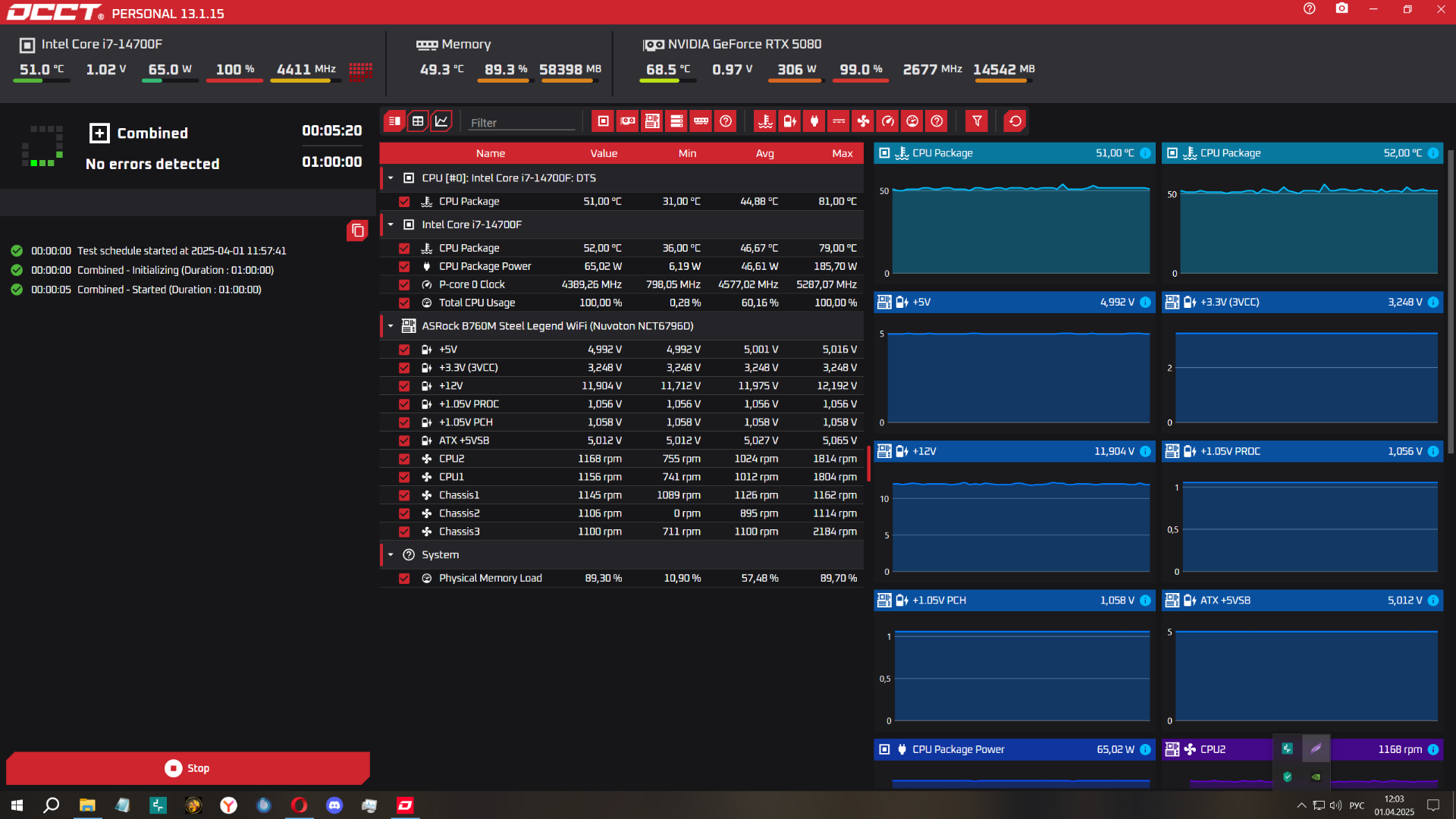Open the Memory summary panel header
The height and width of the screenshot is (819, 1456).
pos(453,44)
